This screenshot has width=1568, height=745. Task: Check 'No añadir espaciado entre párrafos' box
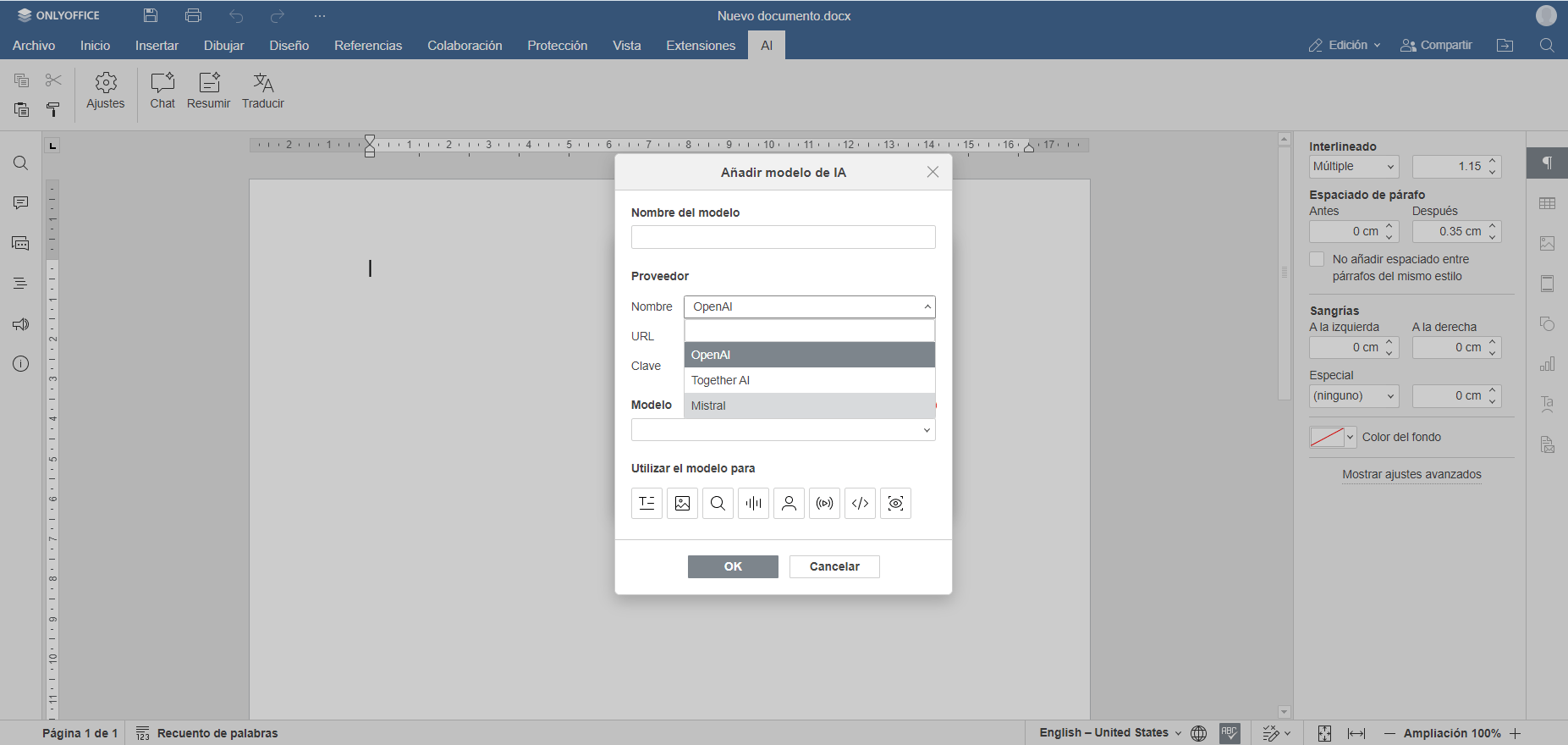(x=1317, y=259)
